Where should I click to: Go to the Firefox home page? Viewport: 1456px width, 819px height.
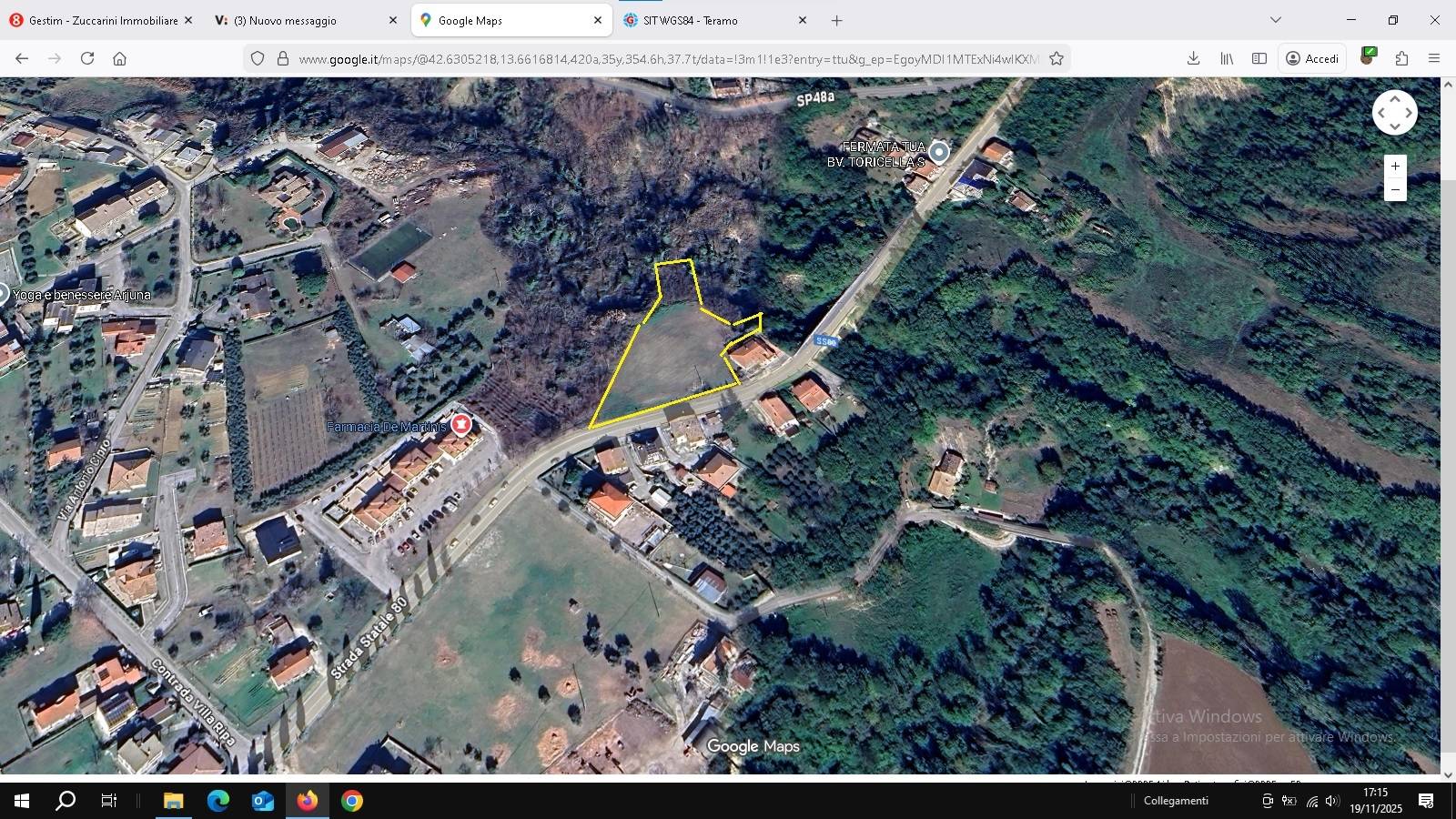(x=119, y=57)
